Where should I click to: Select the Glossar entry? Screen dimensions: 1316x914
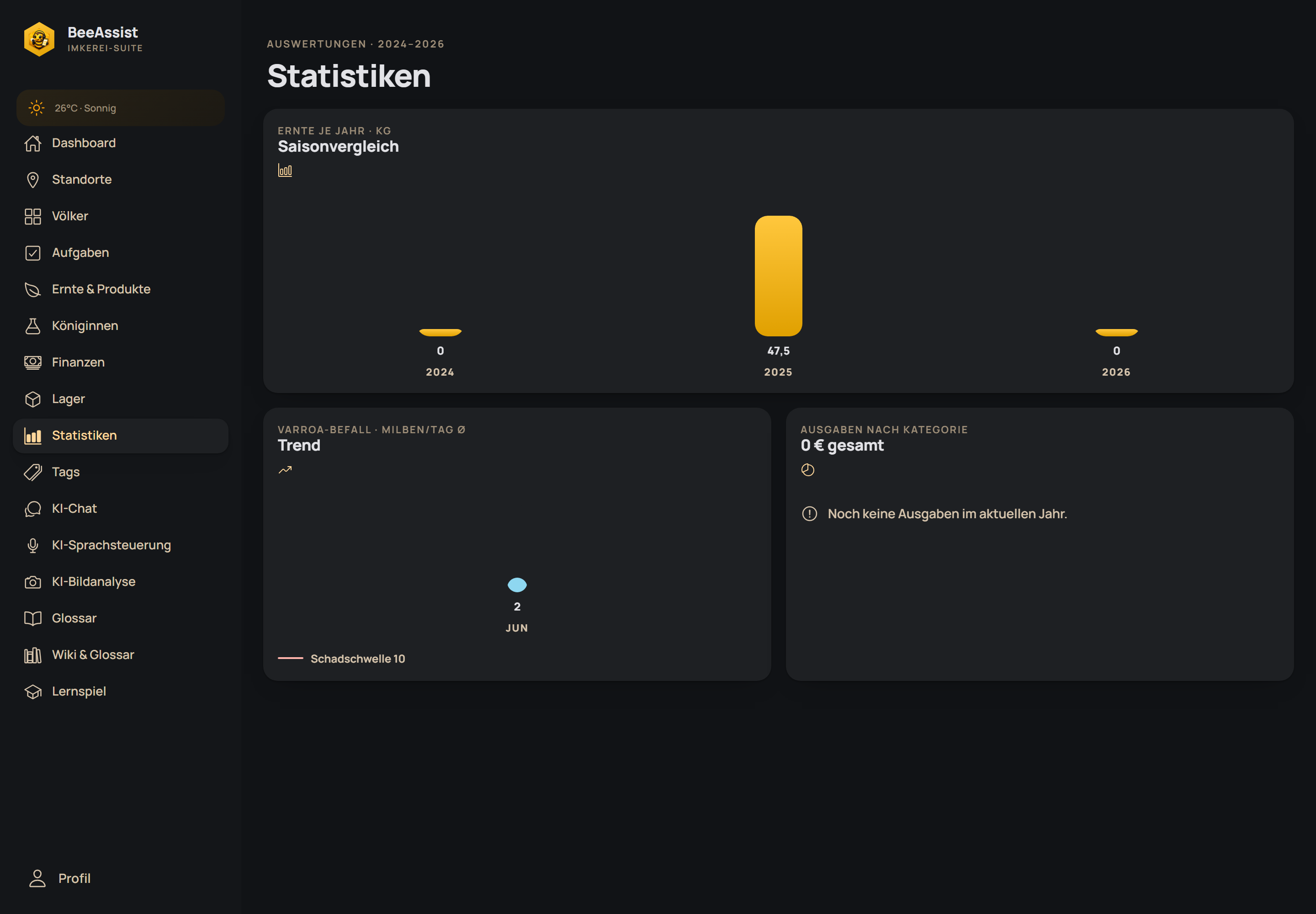120,618
